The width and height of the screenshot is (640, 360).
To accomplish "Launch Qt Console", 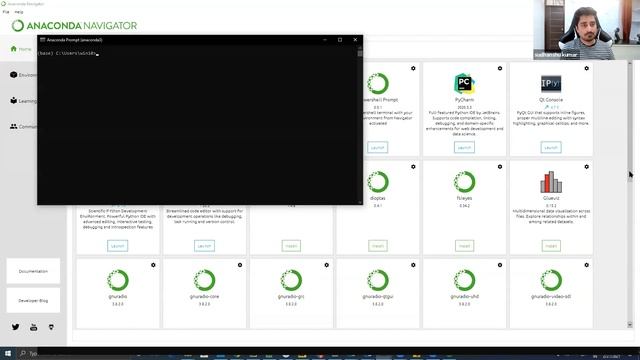I will click(551, 147).
